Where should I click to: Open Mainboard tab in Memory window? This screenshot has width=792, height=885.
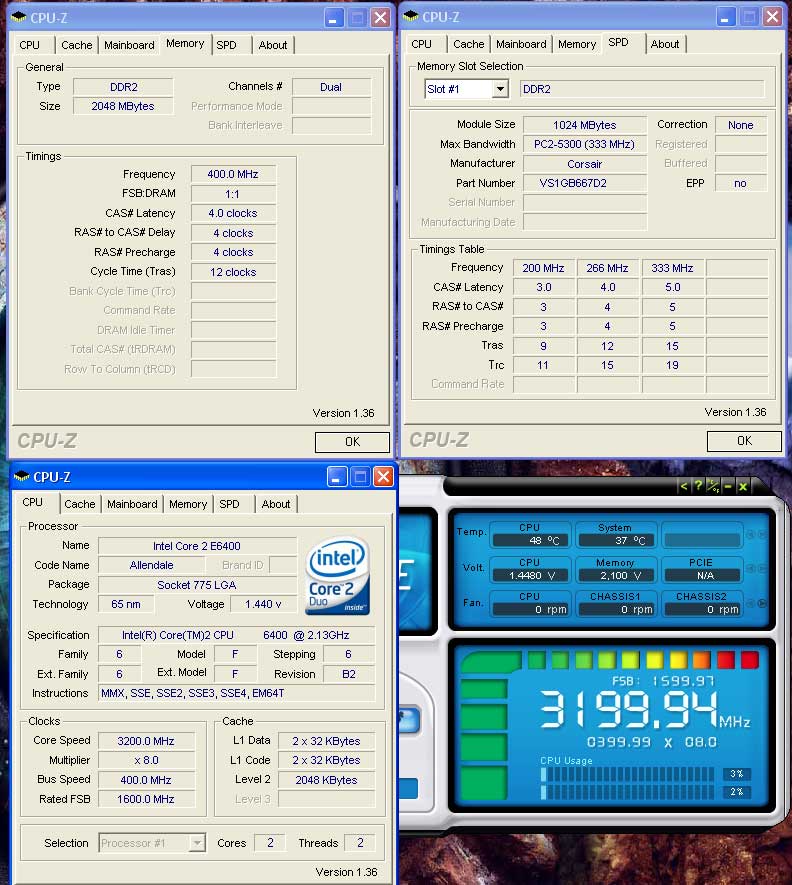(129, 45)
